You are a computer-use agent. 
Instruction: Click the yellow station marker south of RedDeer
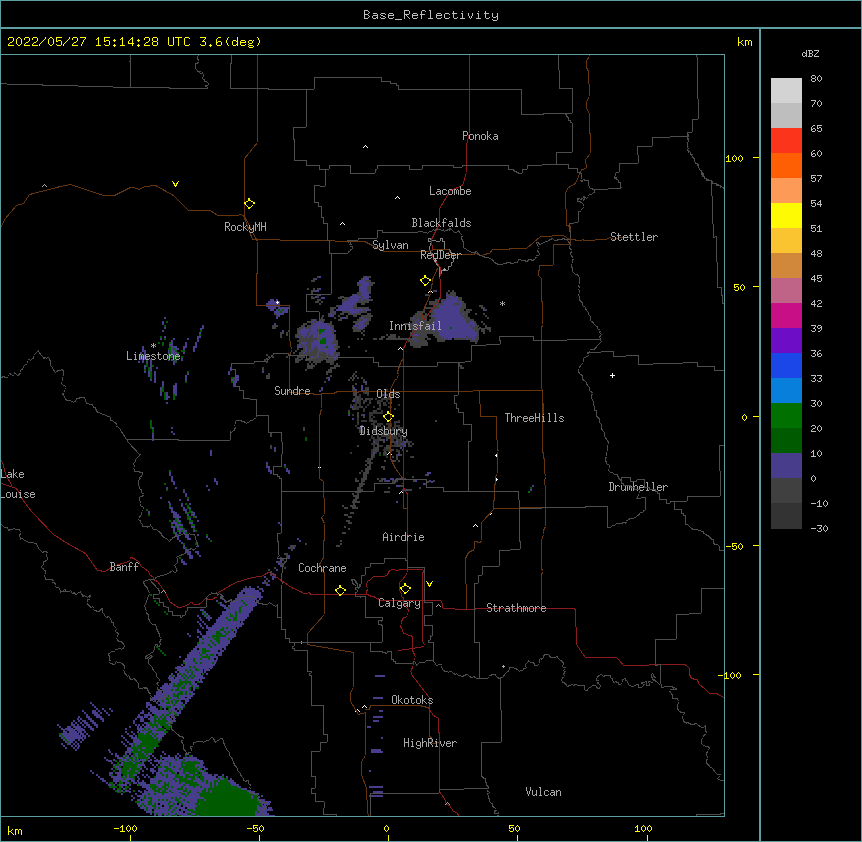(x=426, y=281)
